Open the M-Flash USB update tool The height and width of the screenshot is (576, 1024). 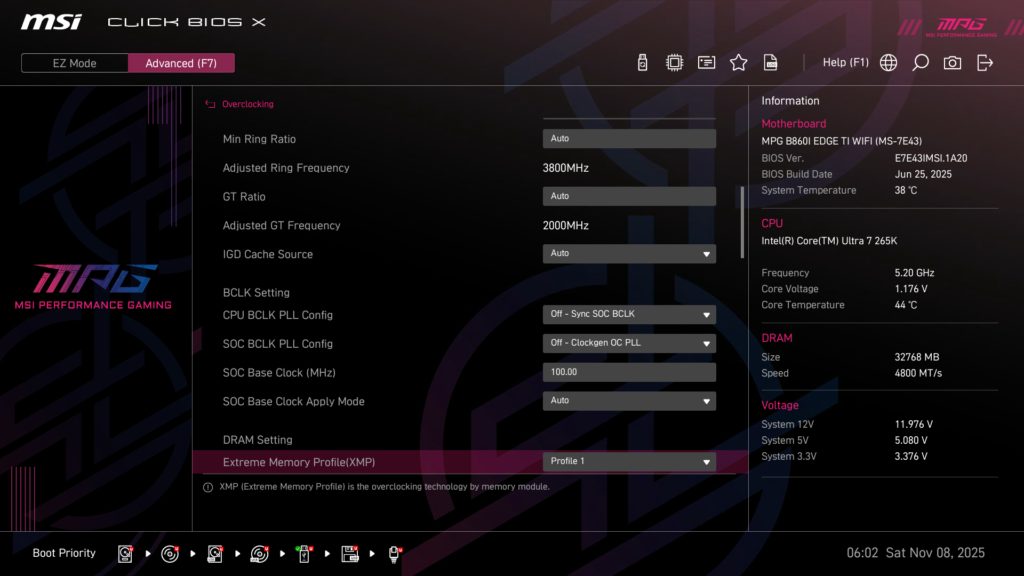click(x=641, y=61)
